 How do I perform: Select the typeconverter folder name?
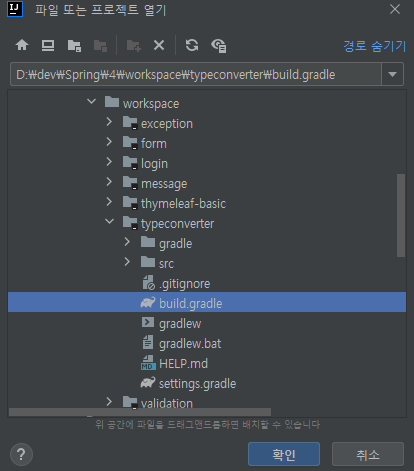pyautogui.click(x=177, y=224)
